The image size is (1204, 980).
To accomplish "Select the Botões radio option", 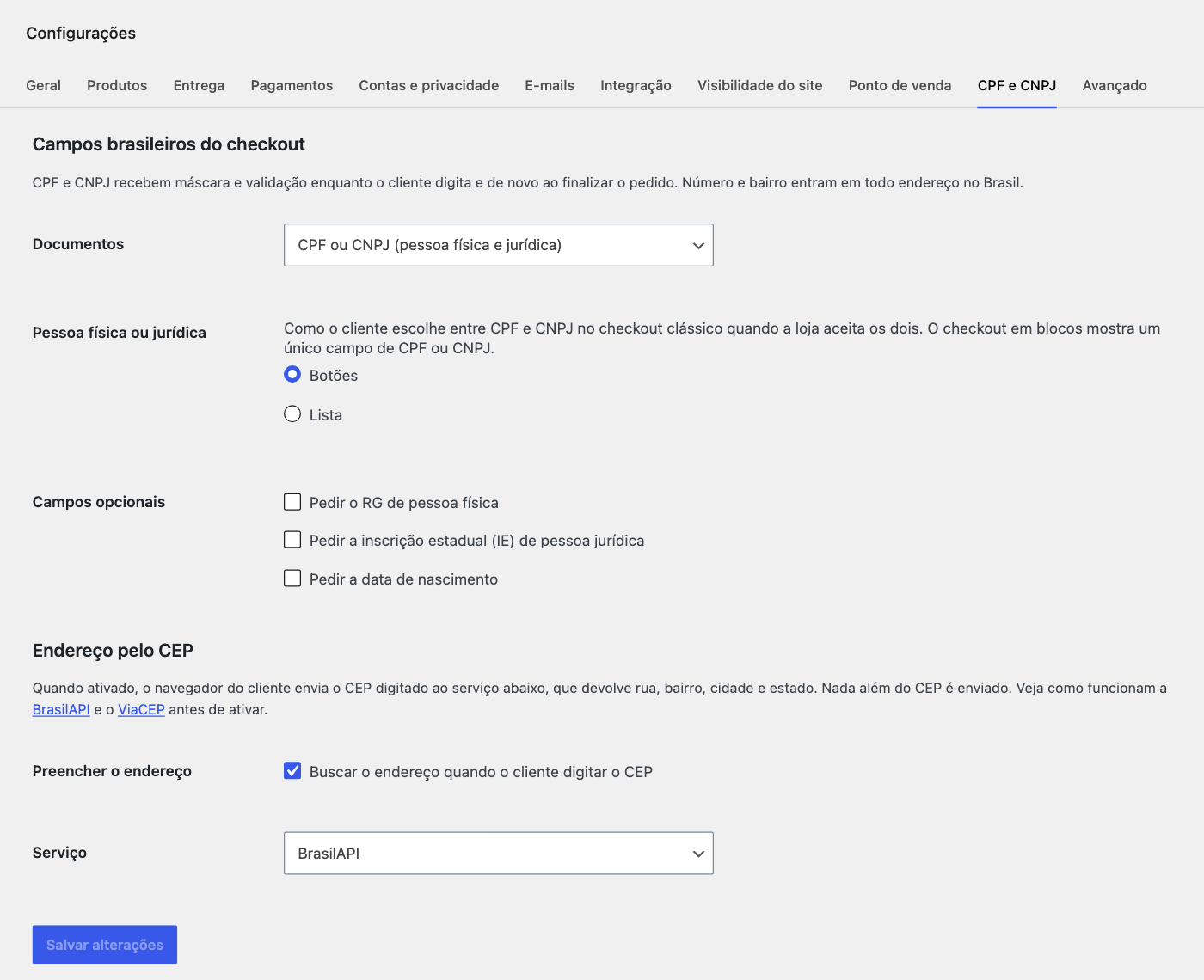I will click(x=292, y=374).
